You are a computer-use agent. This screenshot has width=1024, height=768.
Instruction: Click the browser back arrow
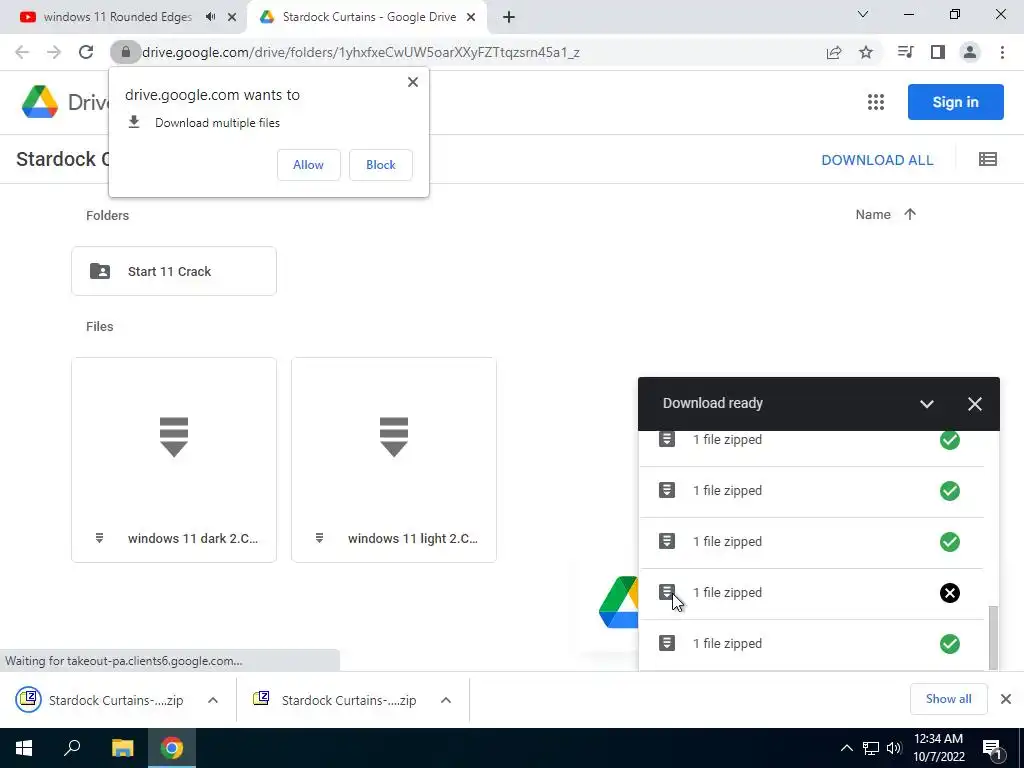click(x=22, y=52)
